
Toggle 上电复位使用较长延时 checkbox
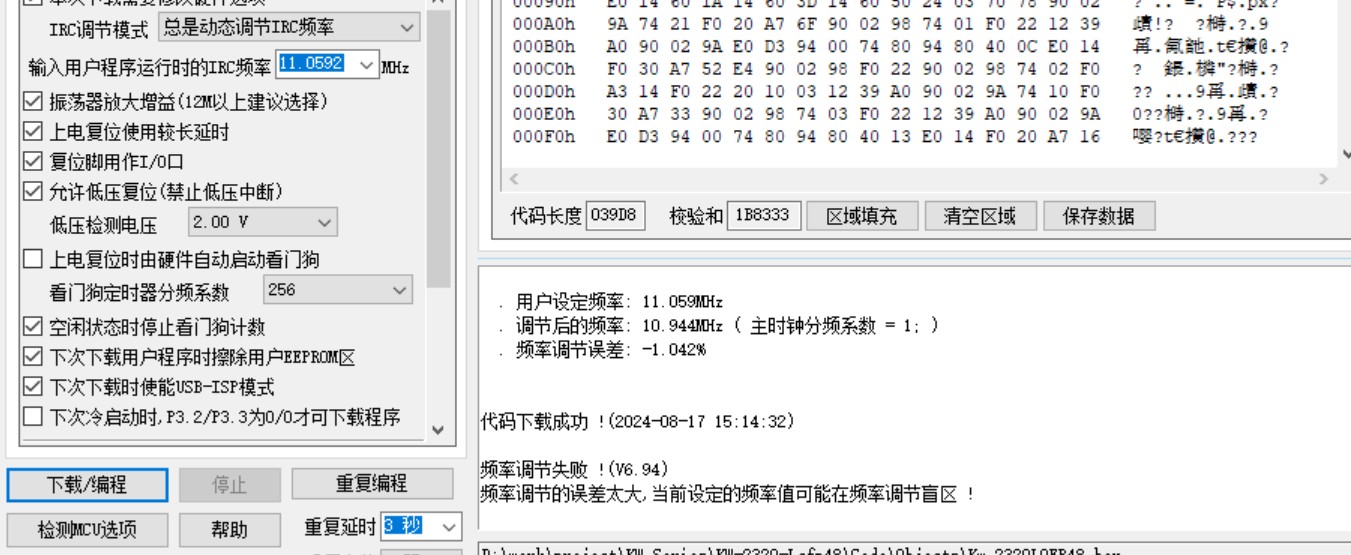(x=33, y=132)
